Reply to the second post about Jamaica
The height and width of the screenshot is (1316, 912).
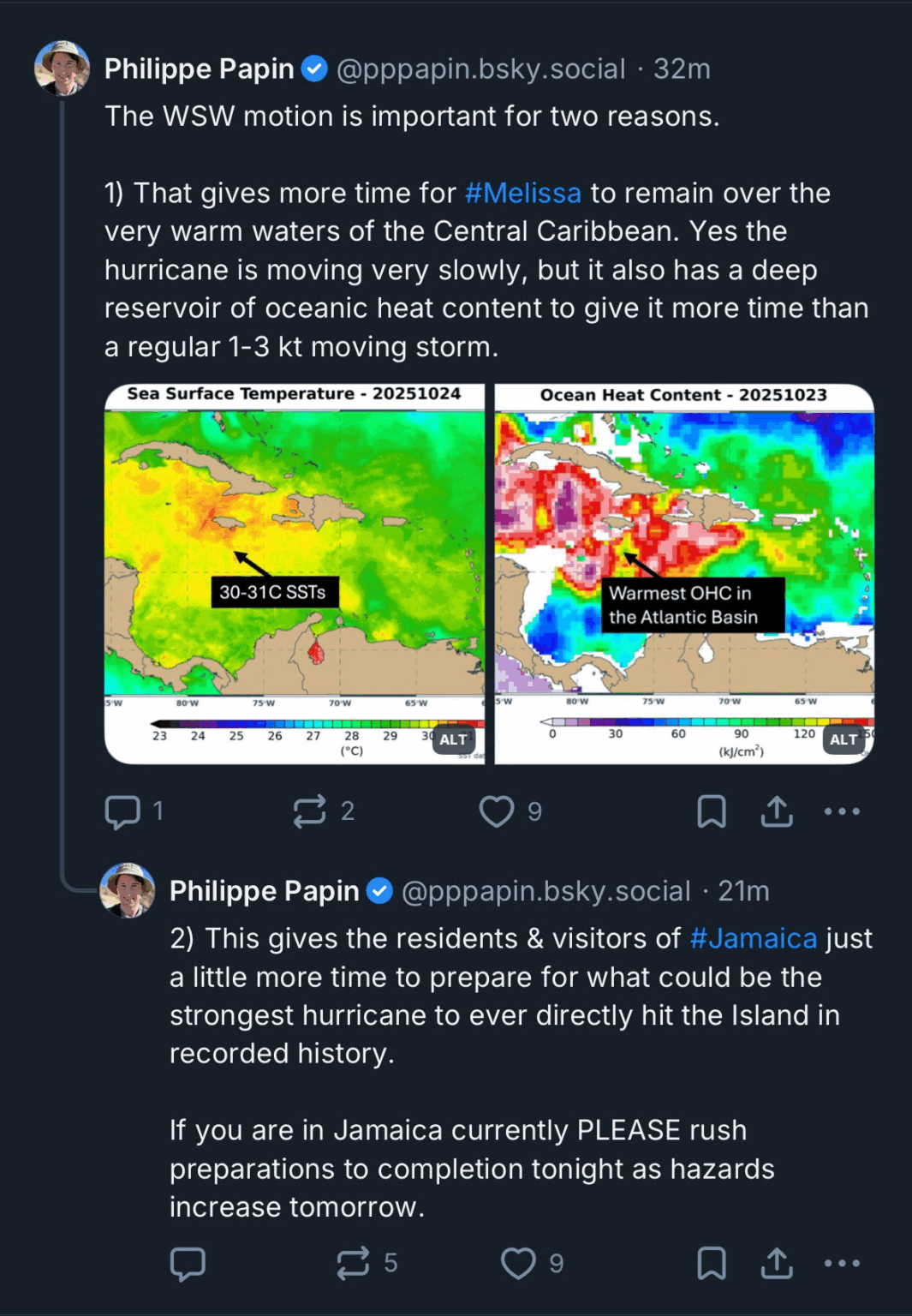[x=188, y=1264]
